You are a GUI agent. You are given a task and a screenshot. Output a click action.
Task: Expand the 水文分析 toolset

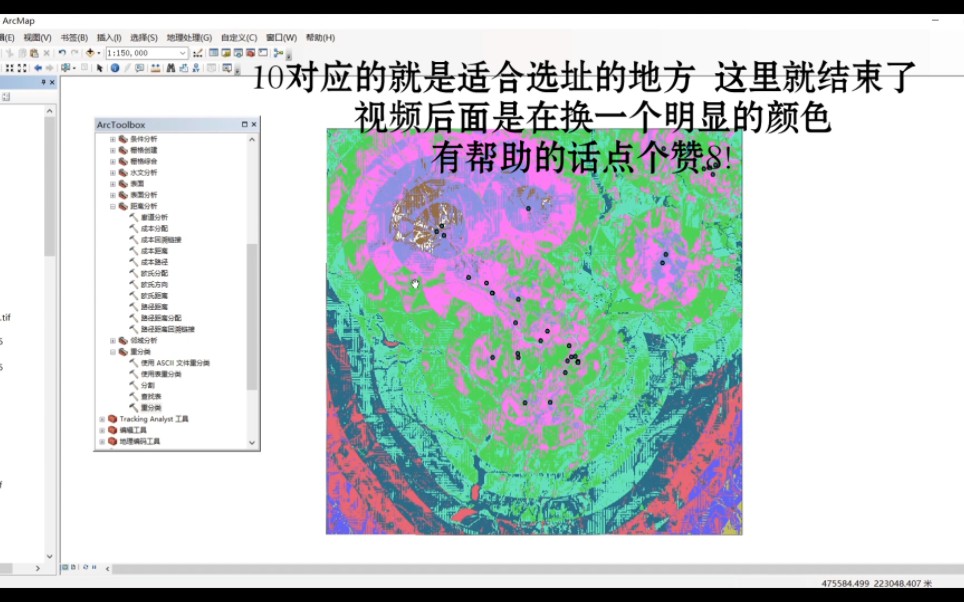point(112,172)
